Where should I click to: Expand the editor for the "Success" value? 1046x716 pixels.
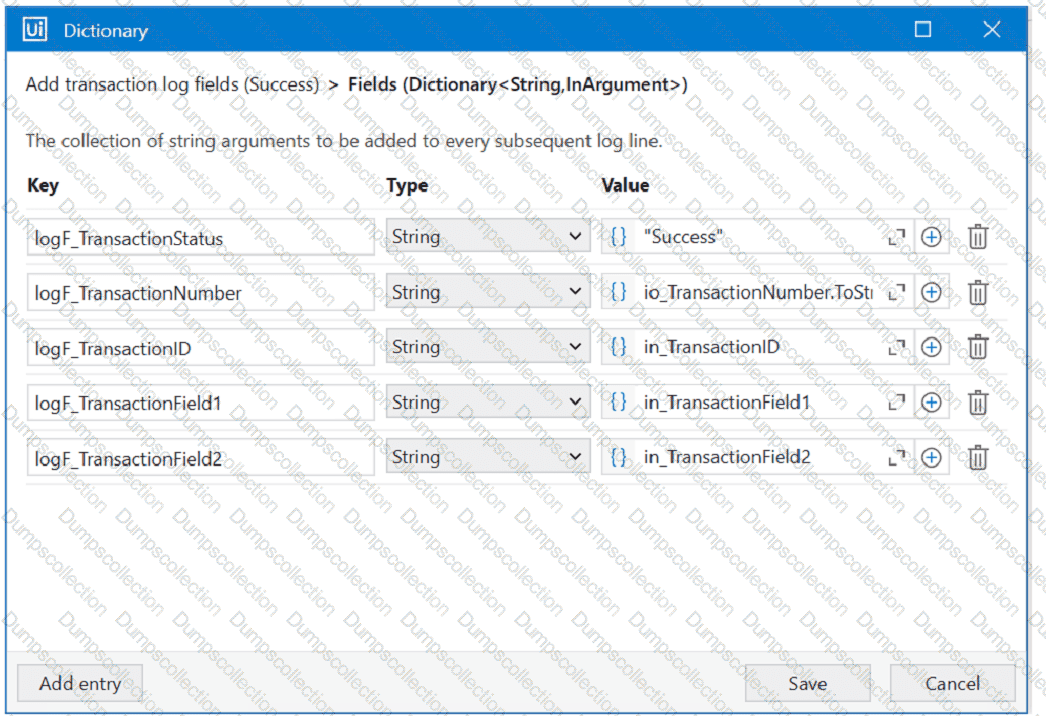[x=896, y=237]
